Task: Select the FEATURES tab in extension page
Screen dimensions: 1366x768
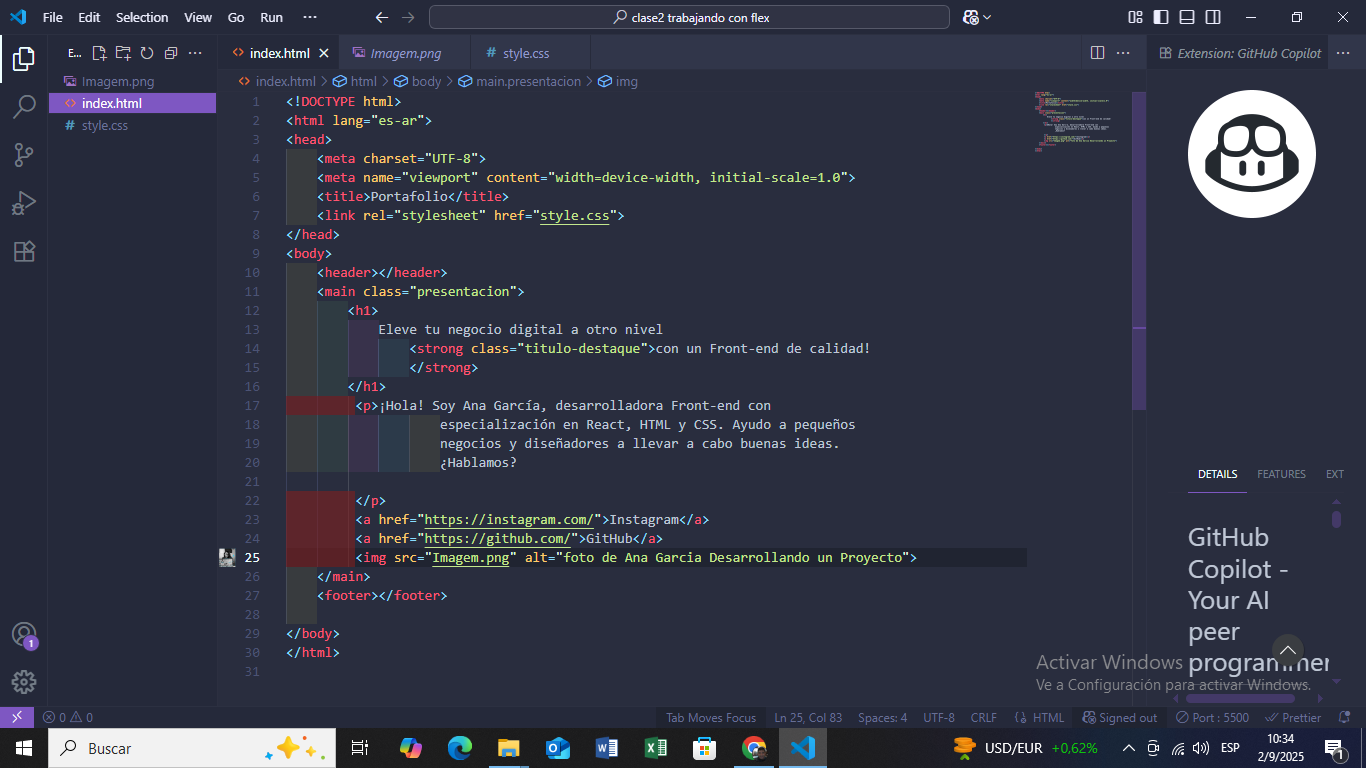Action: click(1281, 474)
